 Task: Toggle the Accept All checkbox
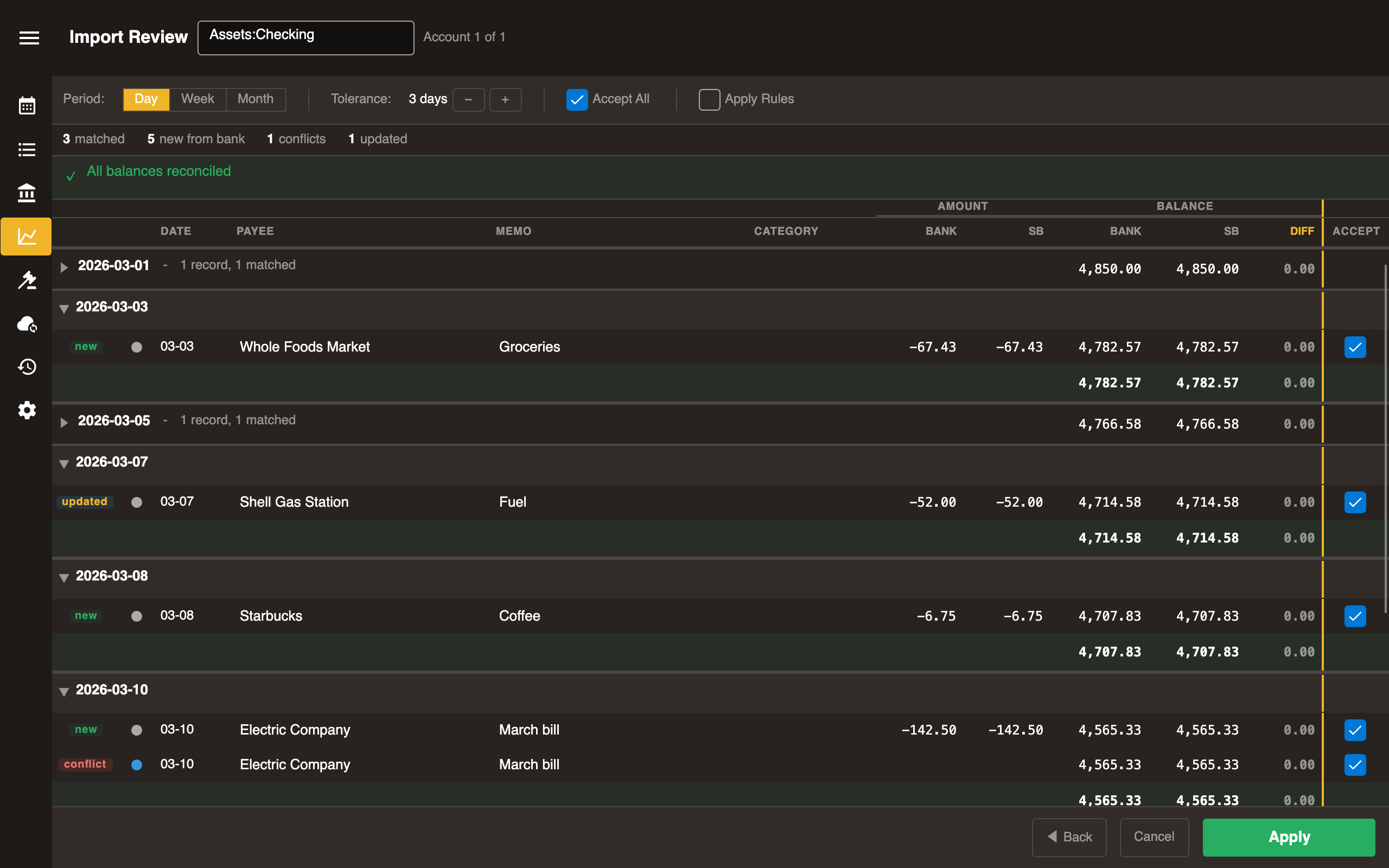(x=577, y=99)
